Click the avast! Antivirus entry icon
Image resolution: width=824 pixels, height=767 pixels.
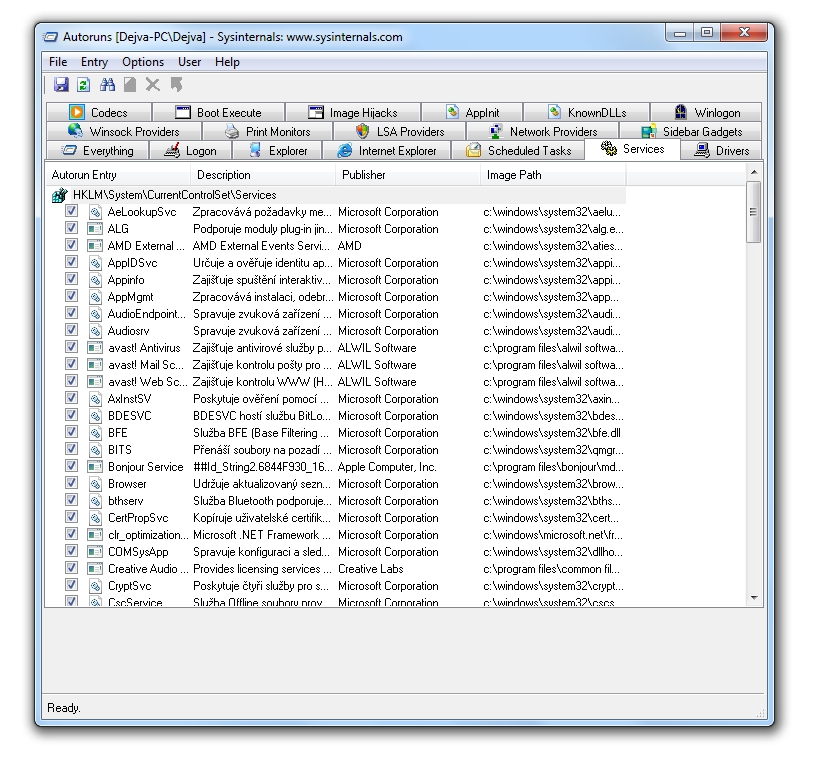coord(95,348)
